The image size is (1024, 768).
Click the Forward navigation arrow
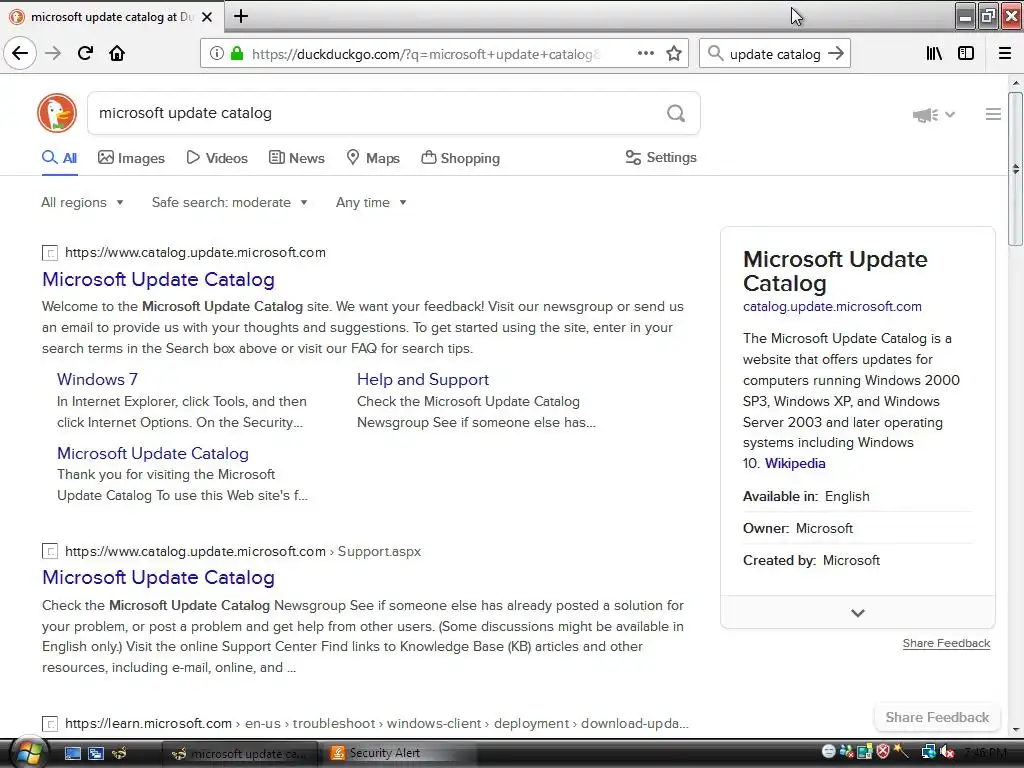click(x=53, y=53)
